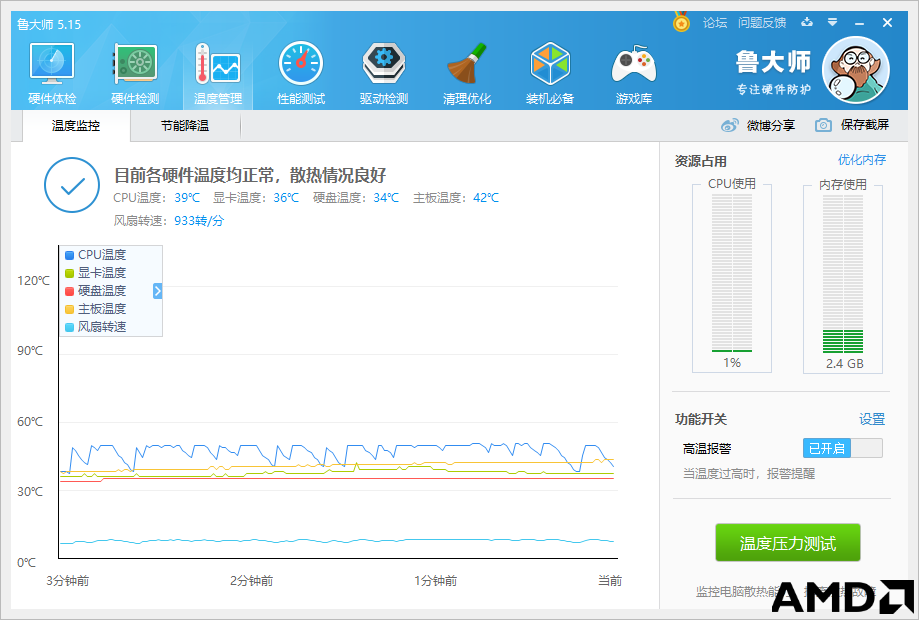Open 硬件体检 hardware checkup section
This screenshot has width=919, height=620.
(x=52, y=74)
